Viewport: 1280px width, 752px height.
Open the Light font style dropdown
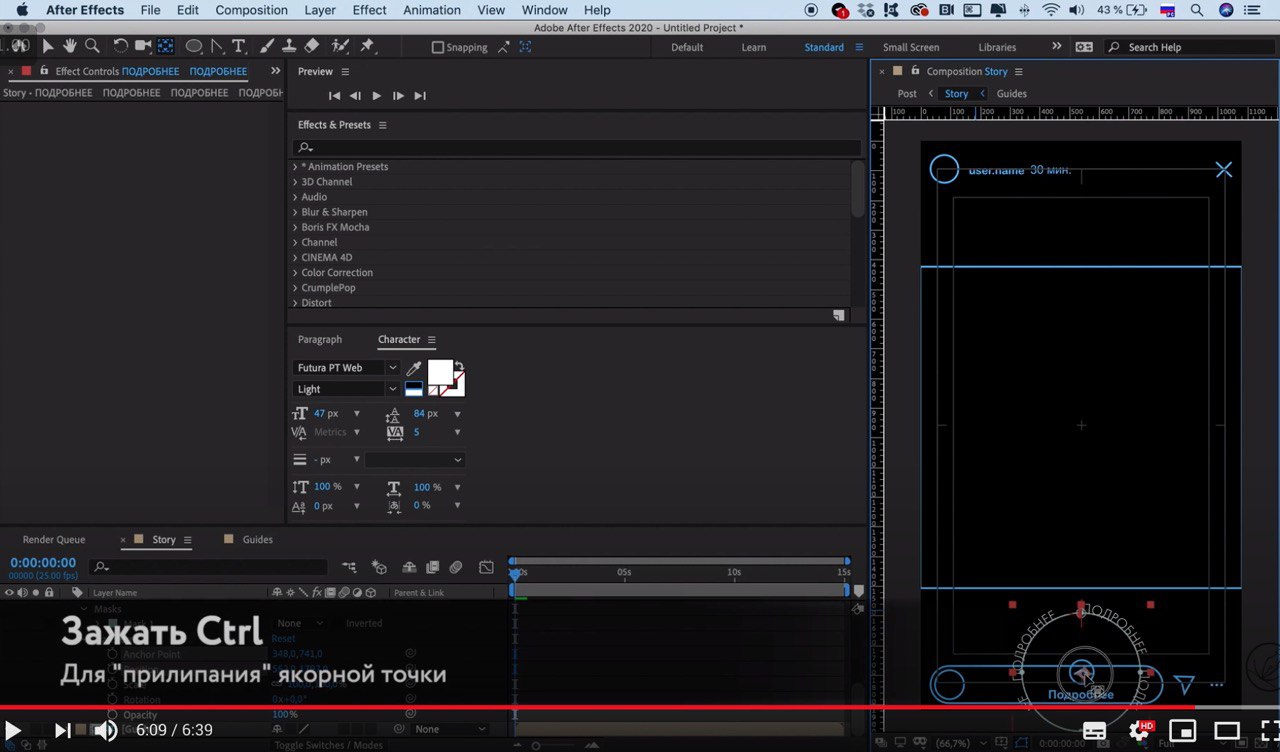tap(345, 389)
